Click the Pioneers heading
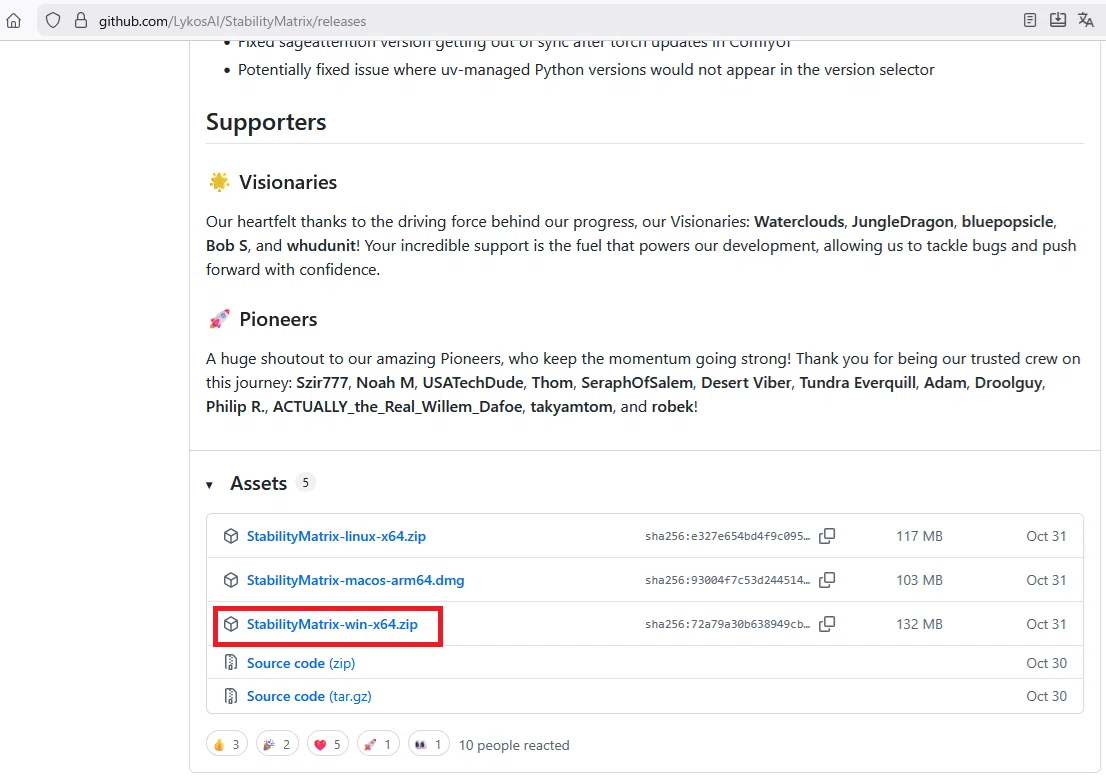 (x=278, y=319)
